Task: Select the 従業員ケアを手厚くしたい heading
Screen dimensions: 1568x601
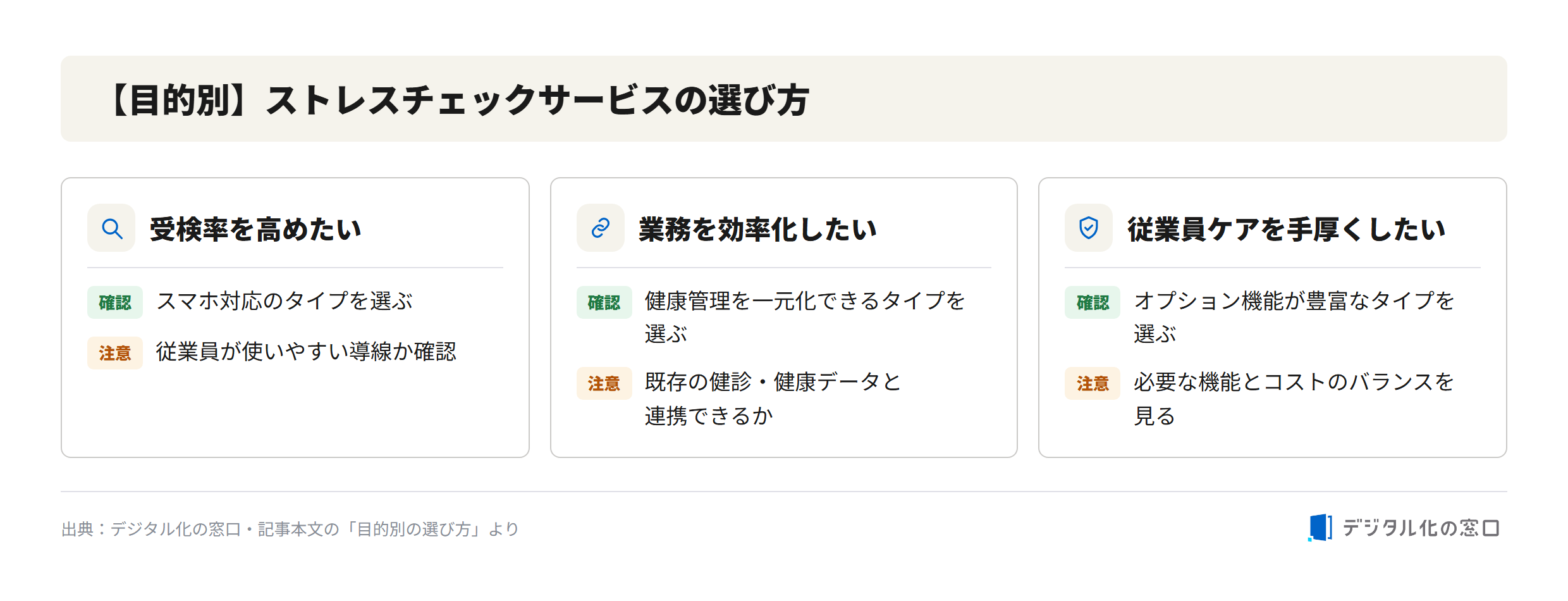Action: [x=1287, y=229]
